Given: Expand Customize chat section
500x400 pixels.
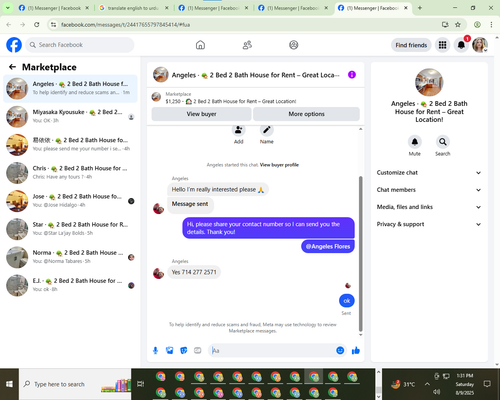Looking at the screenshot, I should tap(429, 173).
